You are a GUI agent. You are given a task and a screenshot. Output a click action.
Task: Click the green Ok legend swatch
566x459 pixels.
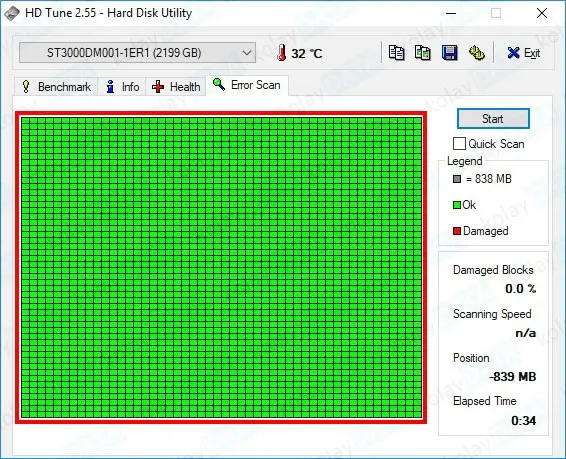(457, 205)
